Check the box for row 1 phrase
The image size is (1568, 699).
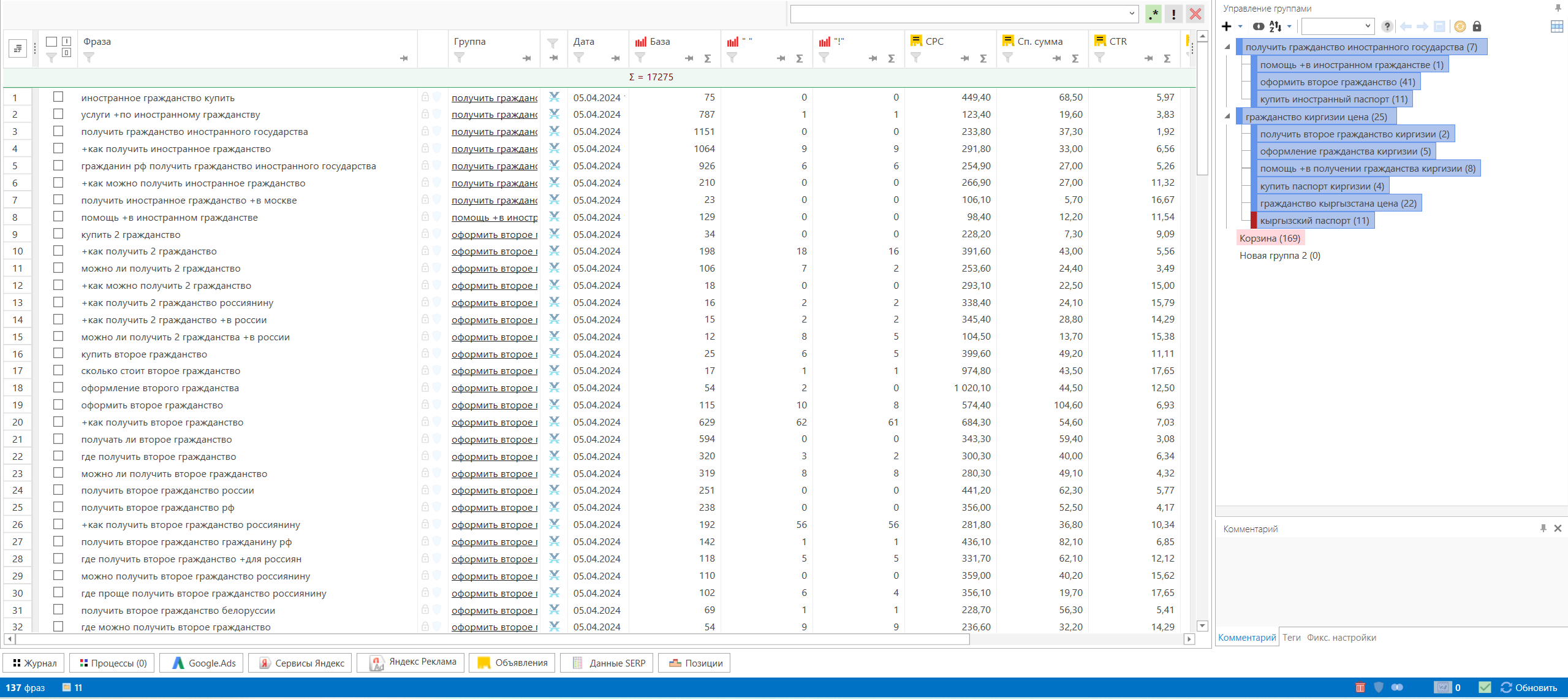tap(58, 97)
